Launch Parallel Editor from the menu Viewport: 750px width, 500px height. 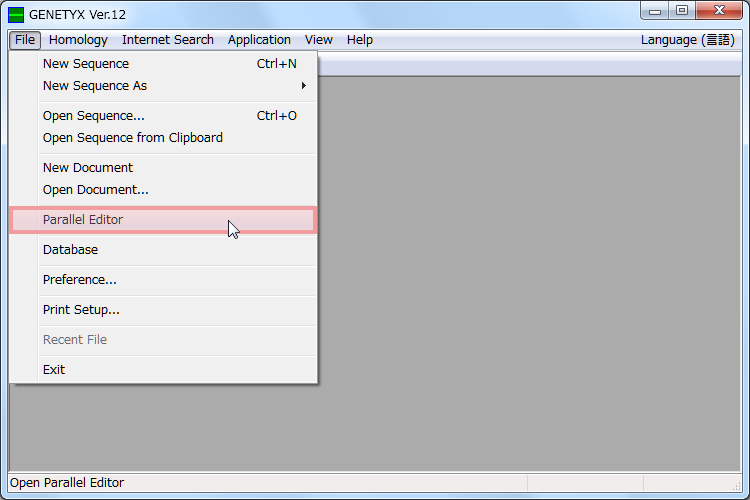163,220
